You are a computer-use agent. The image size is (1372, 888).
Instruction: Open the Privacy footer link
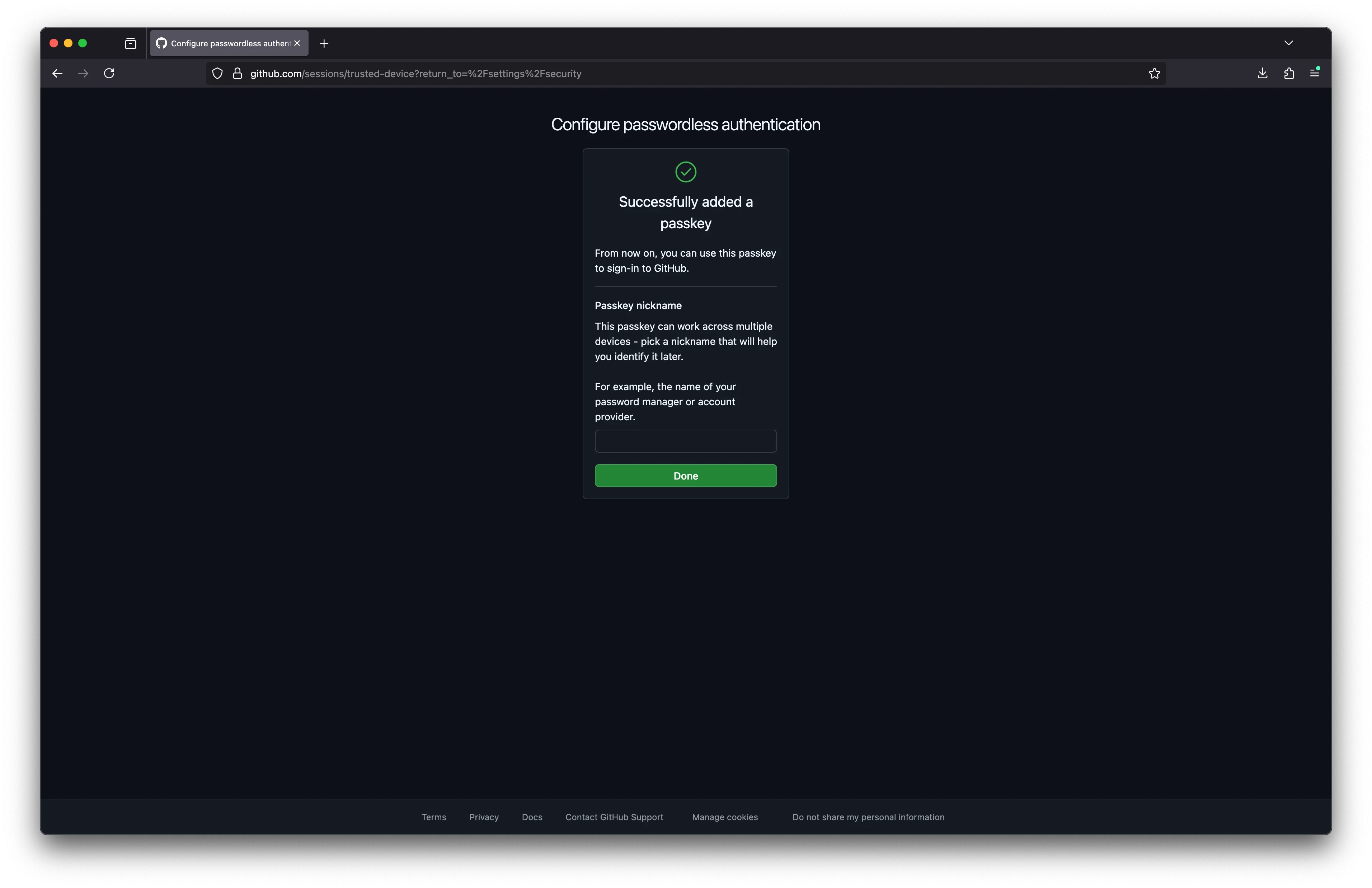click(x=483, y=817)
